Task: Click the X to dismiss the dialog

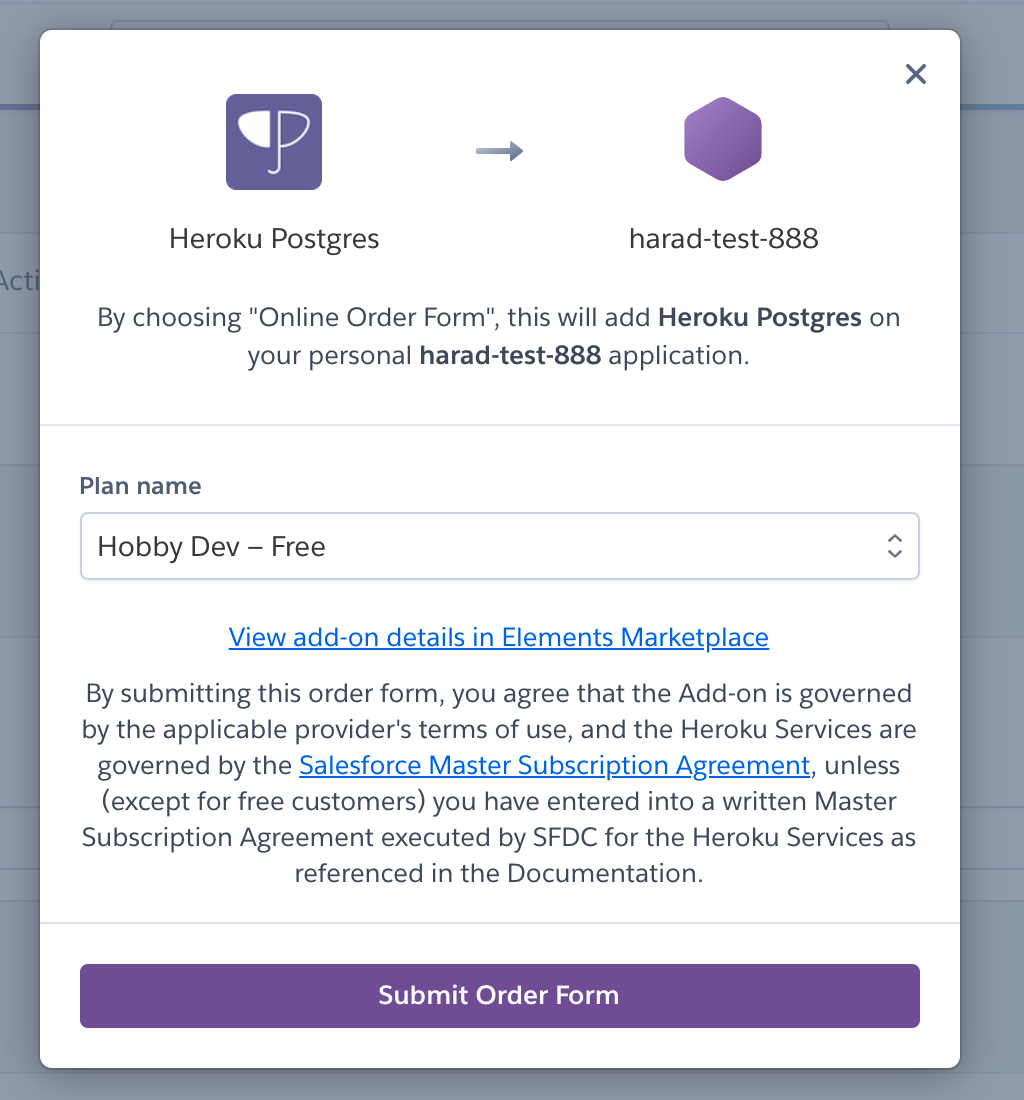Action: [x=915, y=74]
